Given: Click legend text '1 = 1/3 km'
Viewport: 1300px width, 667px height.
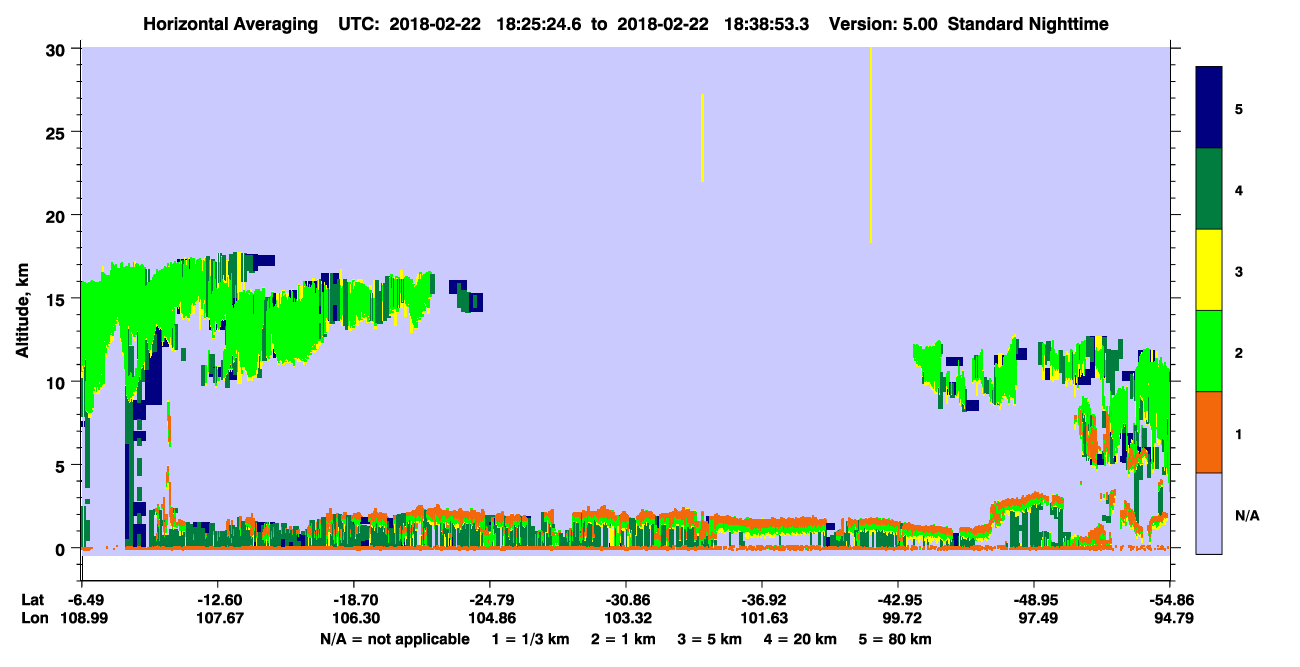Looking at the screenshot, I should pyautogui.click(x=532, y=639).
